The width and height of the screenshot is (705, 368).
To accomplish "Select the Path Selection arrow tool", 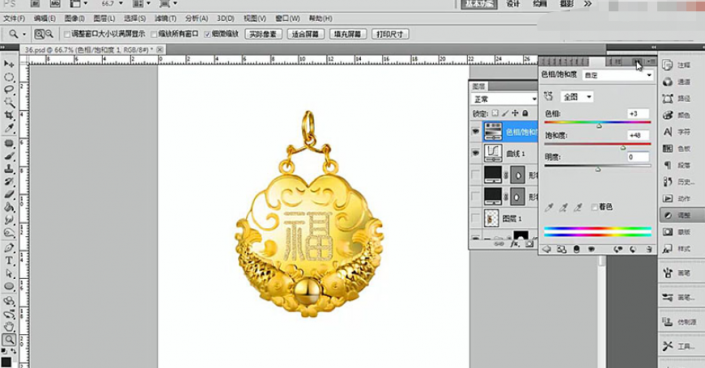I will pyautogui.click(x=9, y=274).
